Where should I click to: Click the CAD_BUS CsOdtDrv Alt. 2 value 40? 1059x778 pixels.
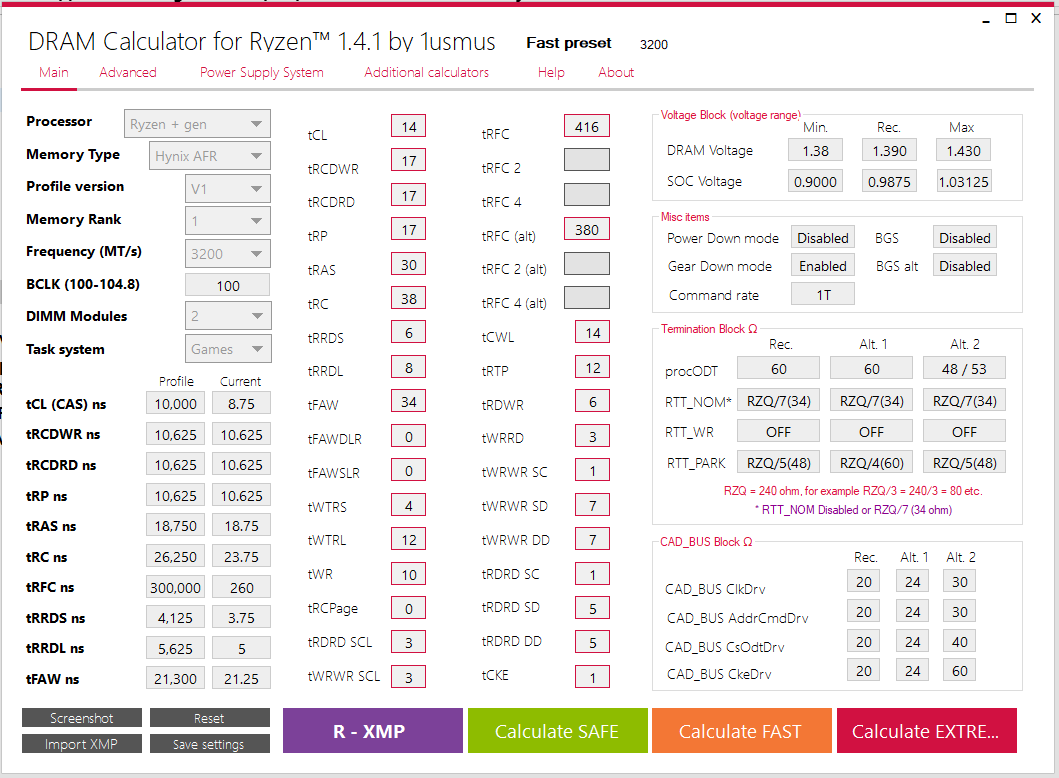[x=960, y=642]
